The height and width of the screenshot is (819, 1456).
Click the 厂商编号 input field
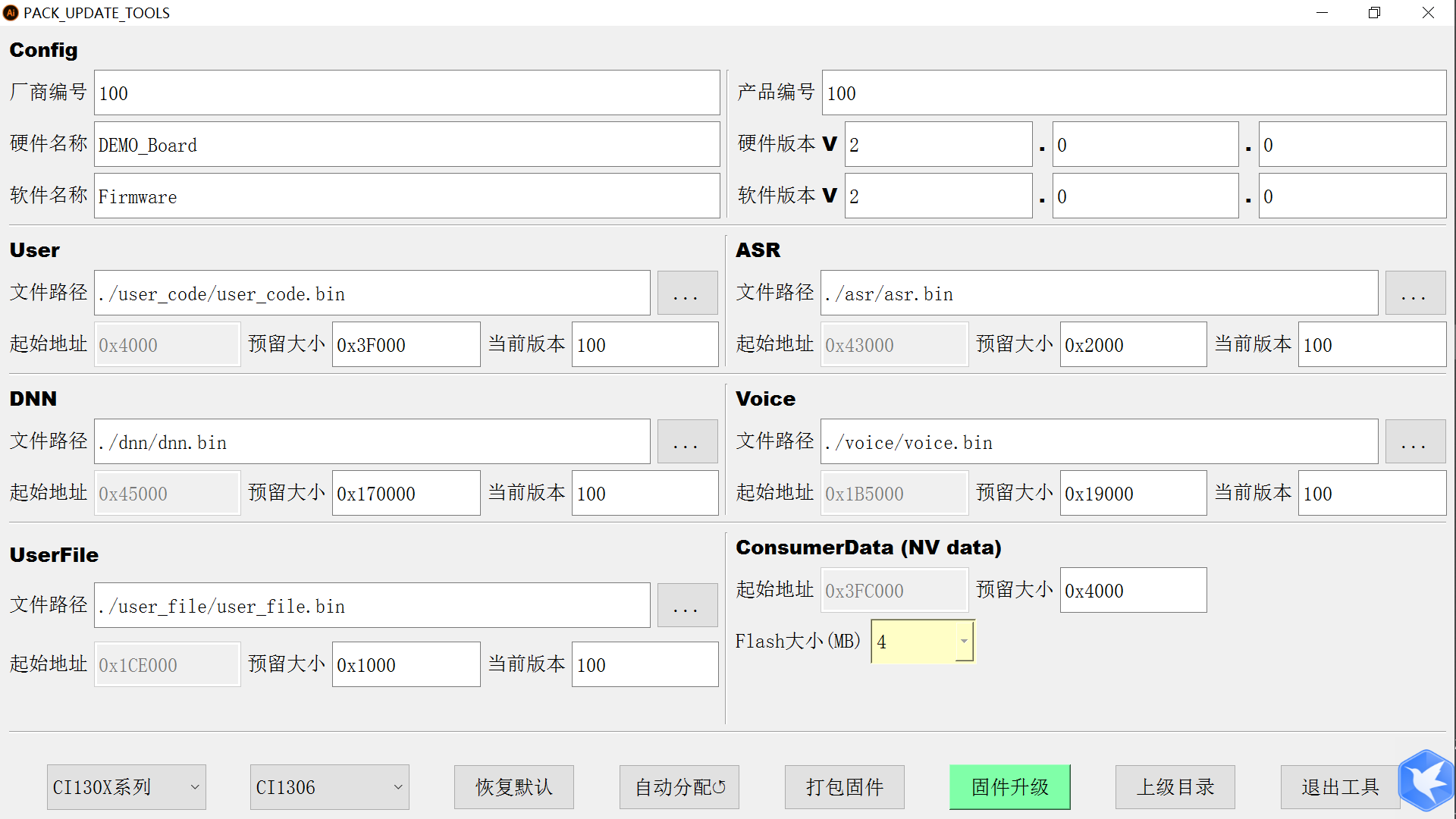tap(406, 93)
